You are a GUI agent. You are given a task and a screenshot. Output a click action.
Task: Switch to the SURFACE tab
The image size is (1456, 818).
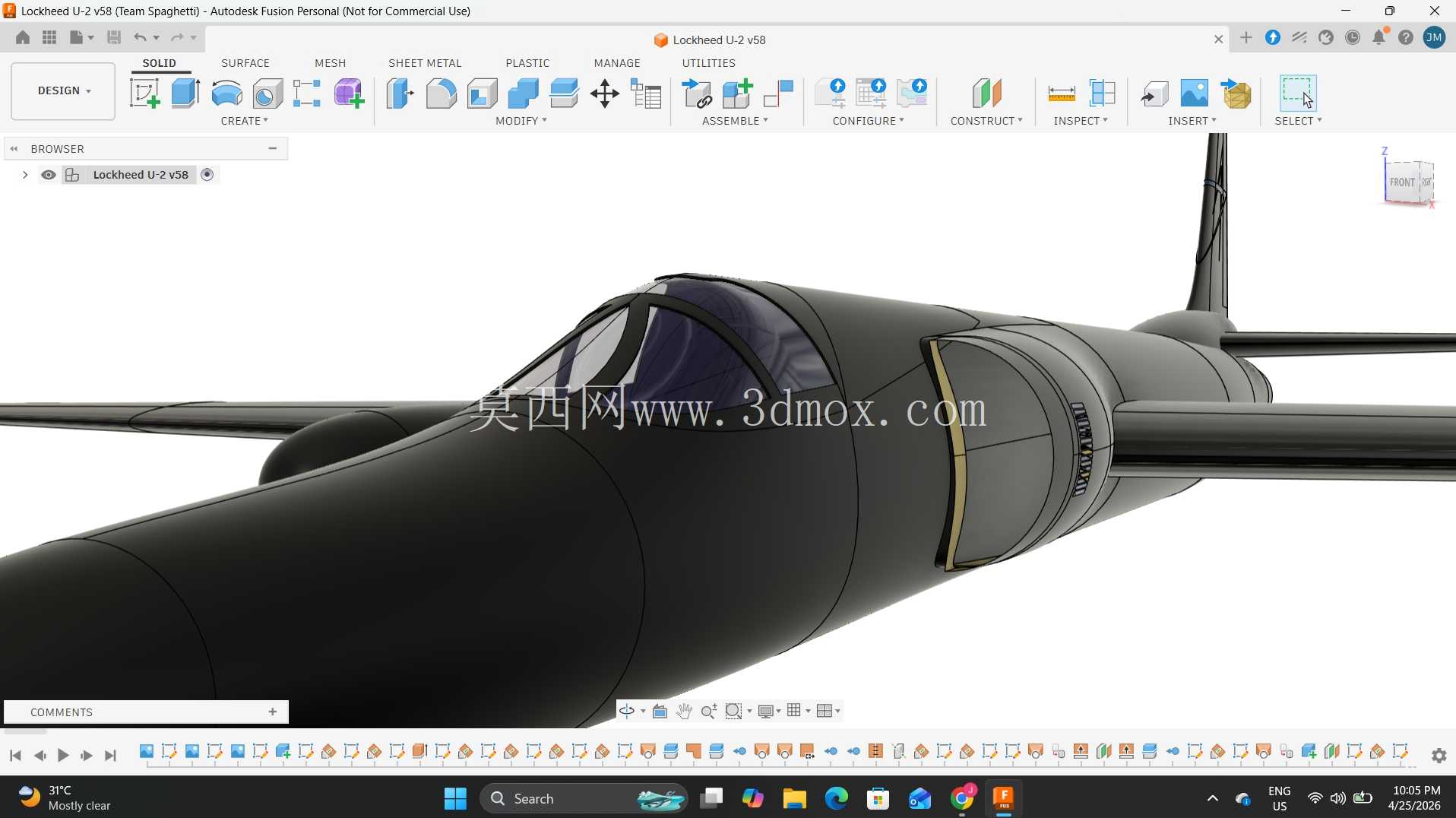[245, 63]
